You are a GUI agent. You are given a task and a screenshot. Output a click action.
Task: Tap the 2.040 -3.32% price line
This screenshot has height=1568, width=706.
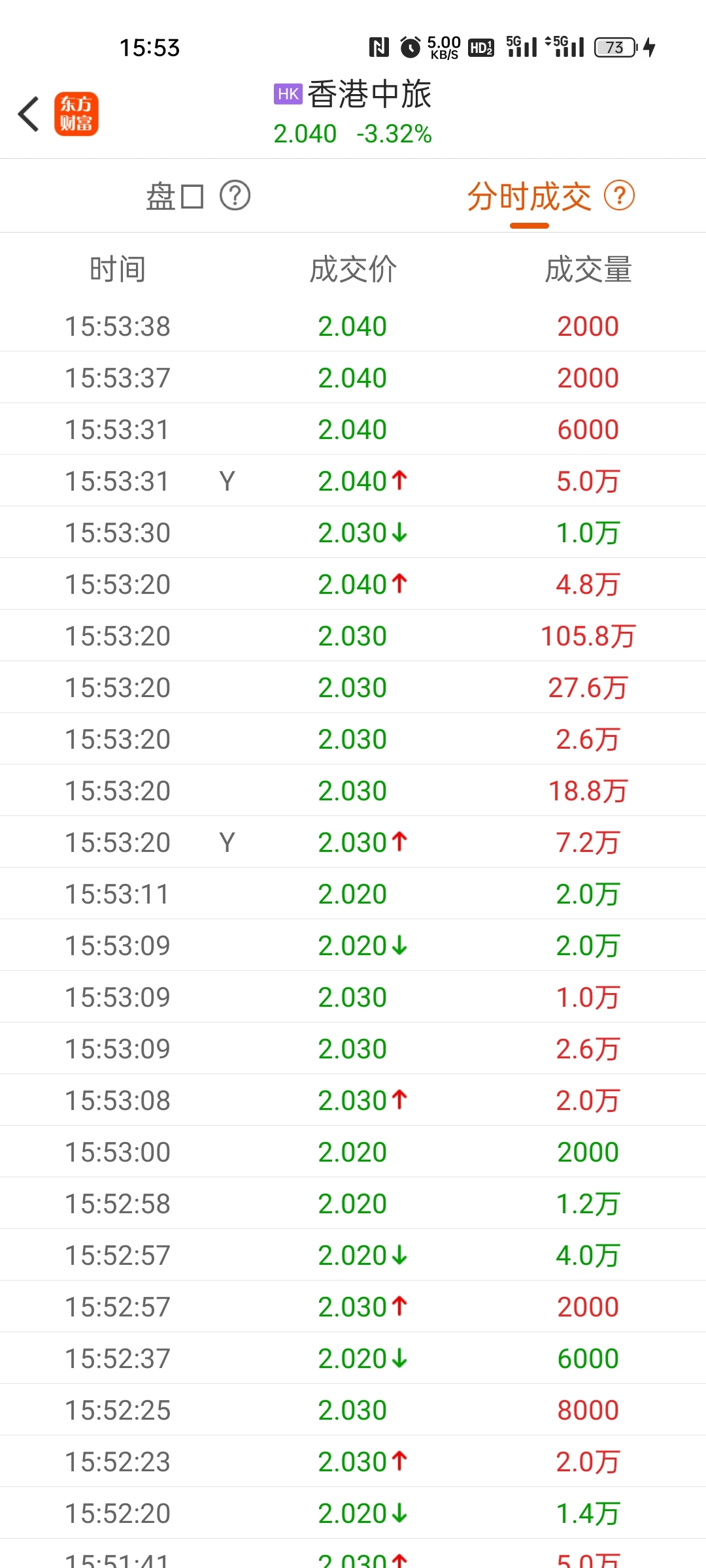[x=352, y=134]
